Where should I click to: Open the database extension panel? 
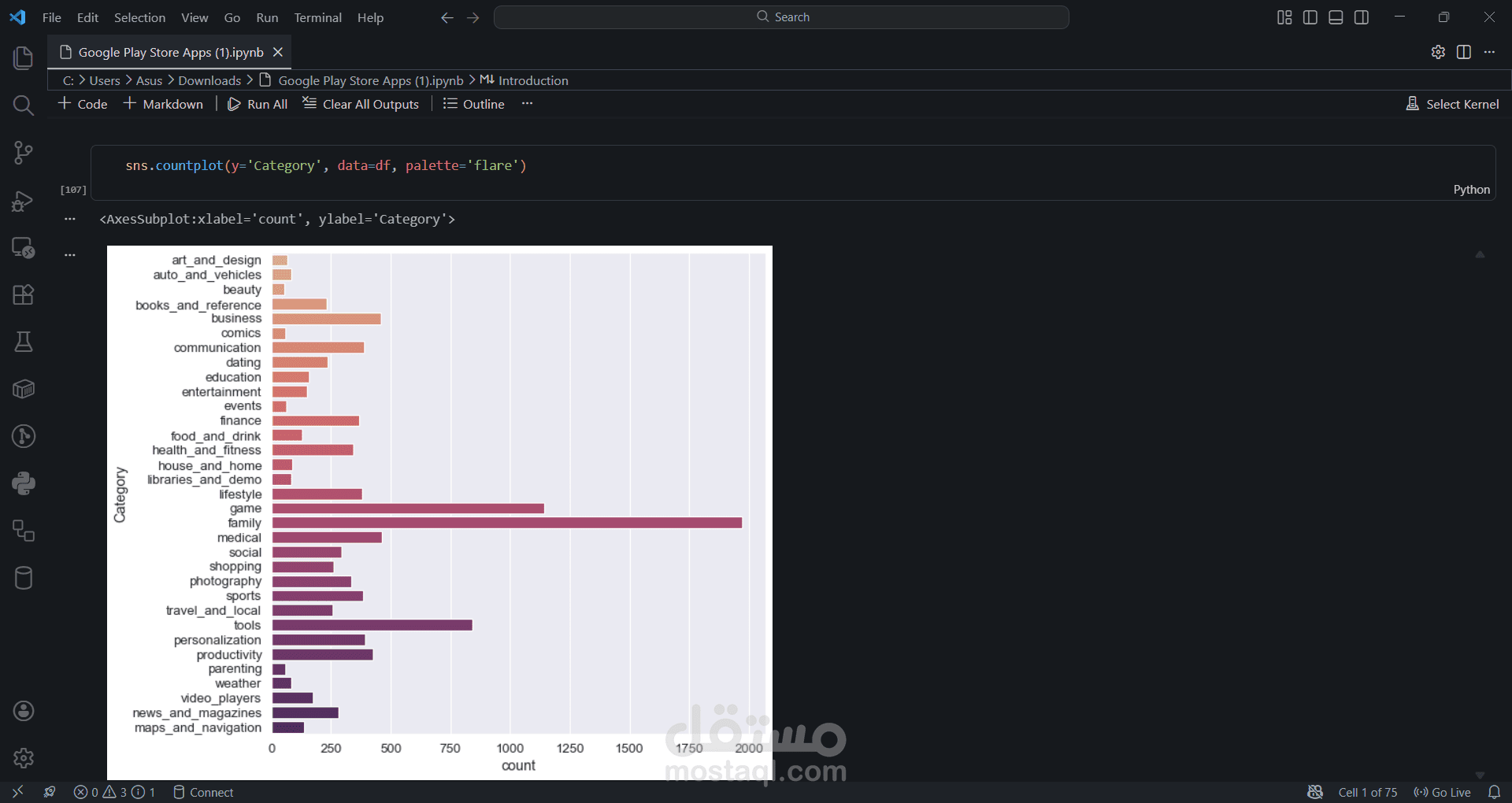click(x=23, y=578)
